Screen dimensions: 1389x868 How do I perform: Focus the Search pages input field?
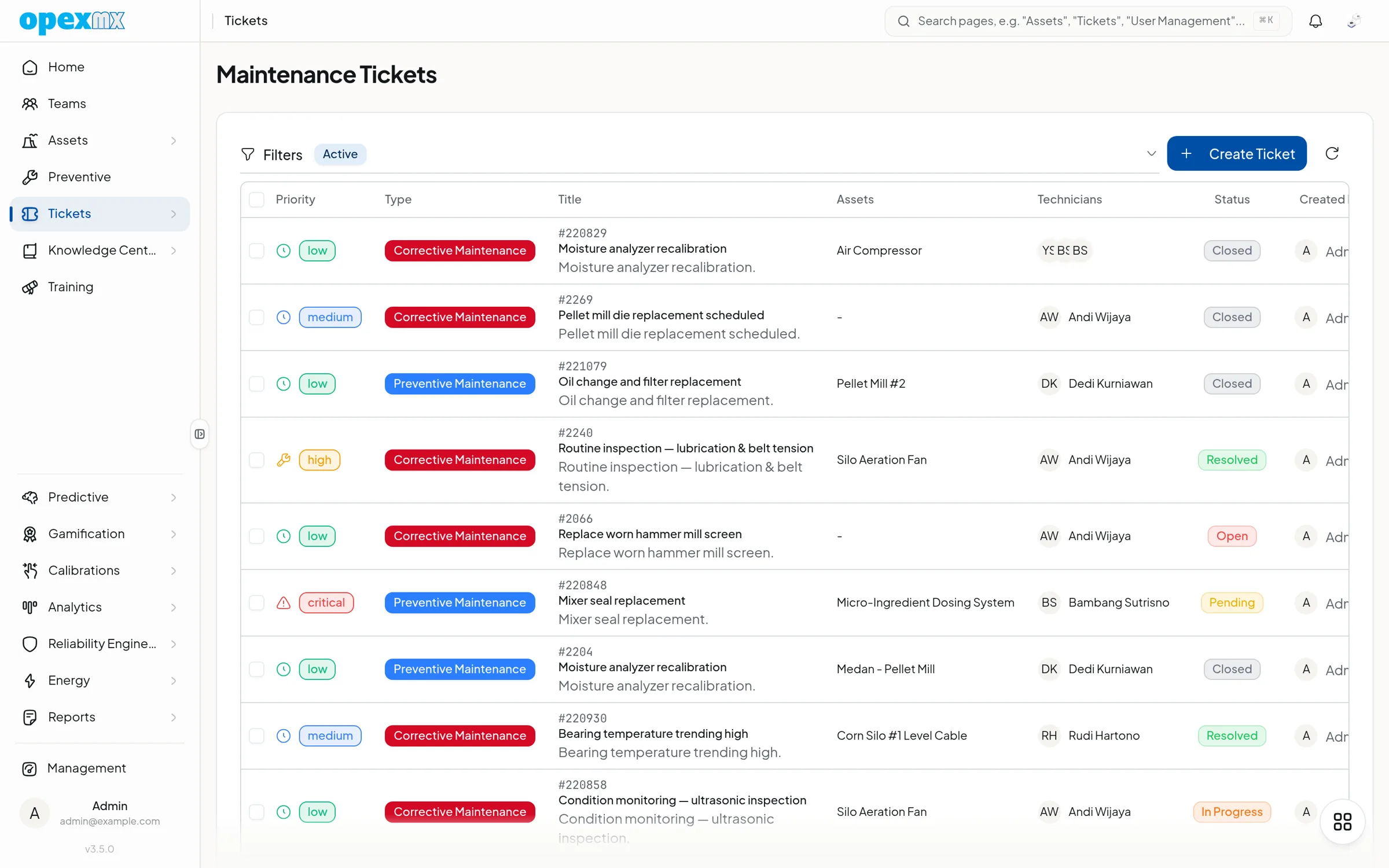pos(1088,21)
